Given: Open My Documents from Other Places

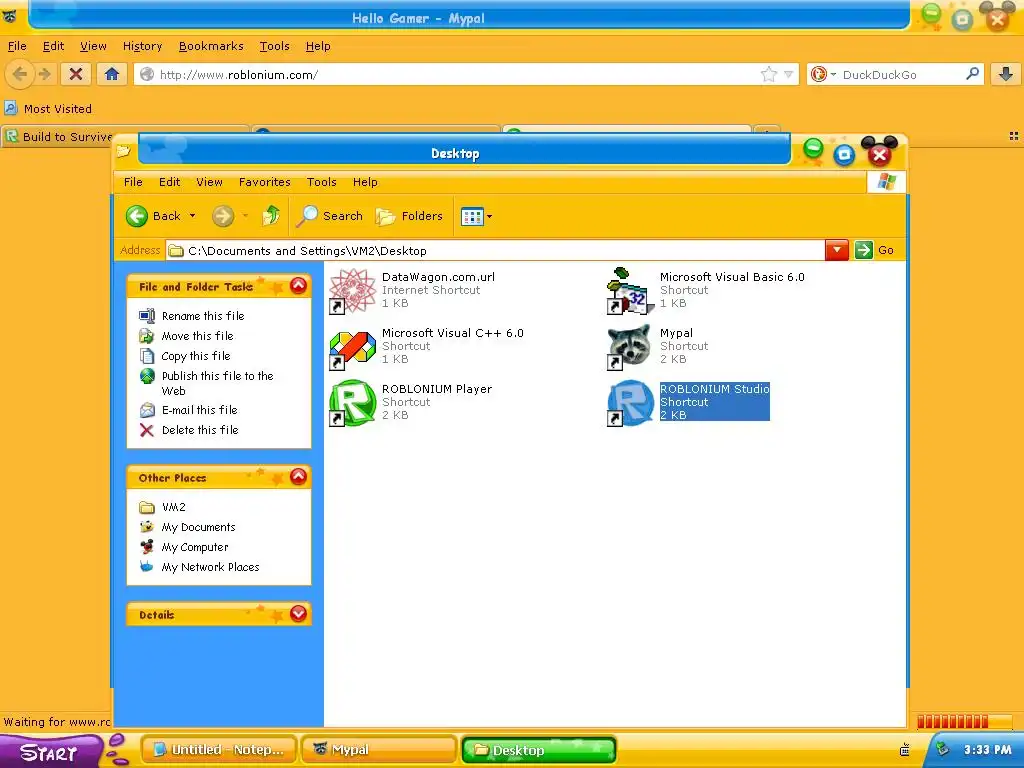Looking at the screenshot, I should 199,528.
